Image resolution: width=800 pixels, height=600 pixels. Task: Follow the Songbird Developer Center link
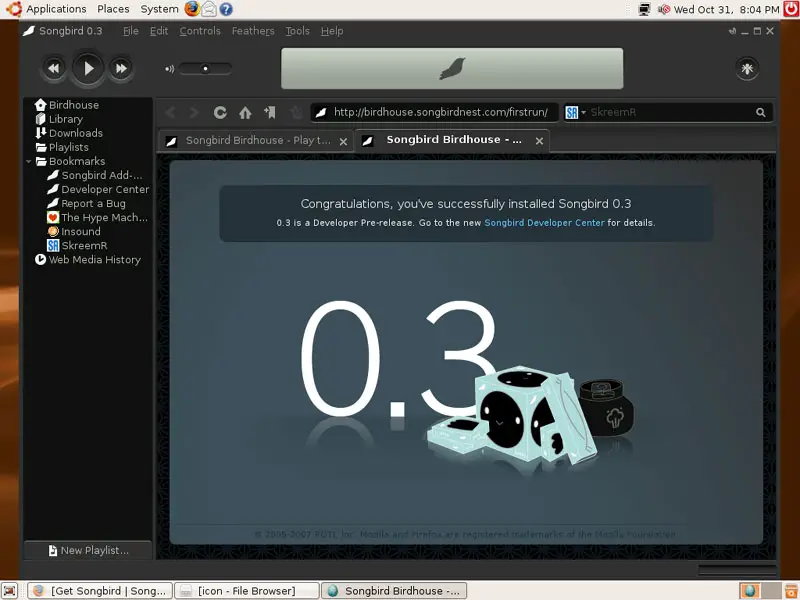pyautogui.click(x=544, y=223)
